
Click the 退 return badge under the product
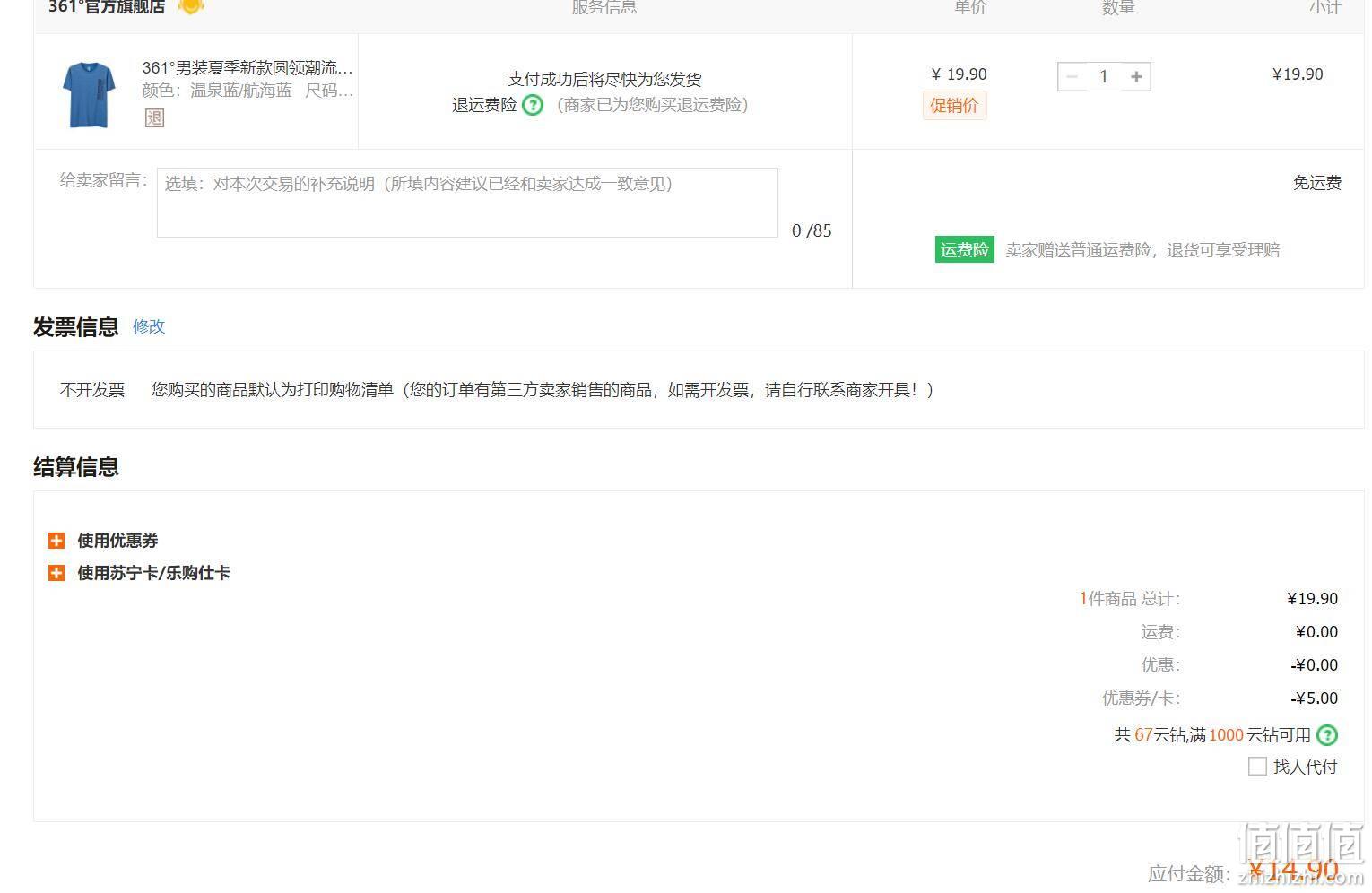click(x=154, y=117)
